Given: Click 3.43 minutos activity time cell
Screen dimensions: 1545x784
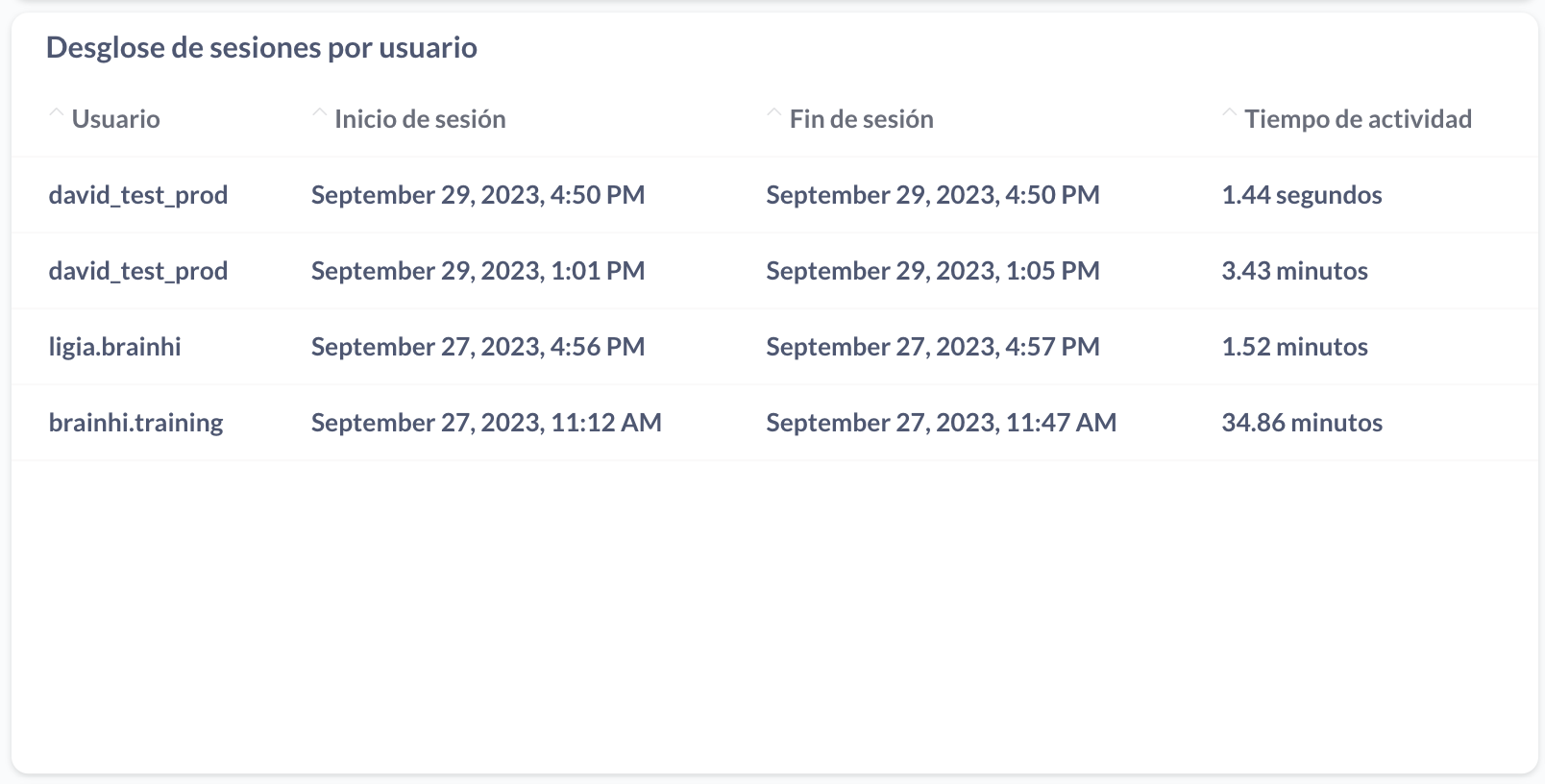Looking at the screenshot, I should (x=1294, y=271).
